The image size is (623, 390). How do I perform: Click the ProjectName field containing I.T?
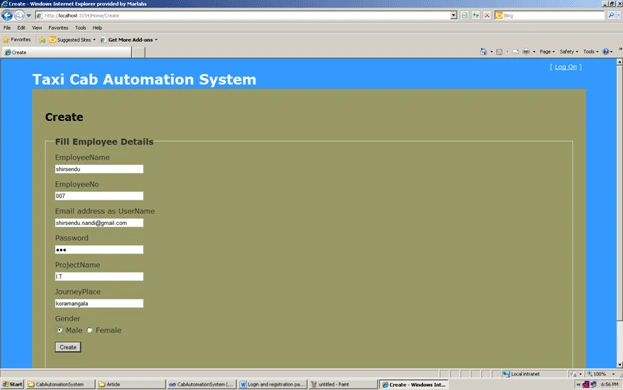99,276
